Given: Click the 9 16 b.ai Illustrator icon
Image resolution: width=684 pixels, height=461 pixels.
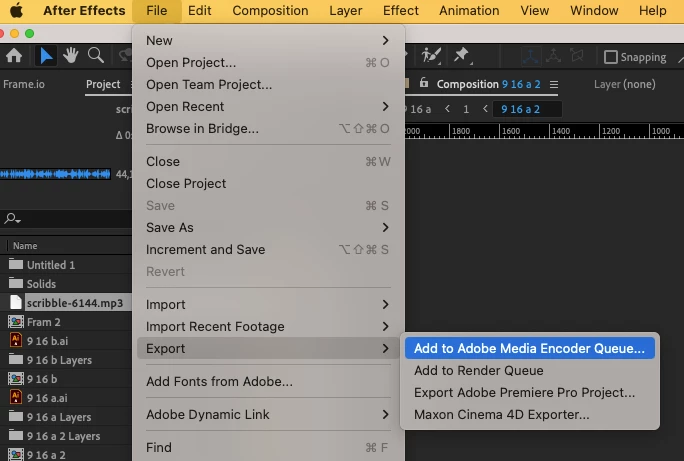Looking at the screenshot, I should coord(16,341).
